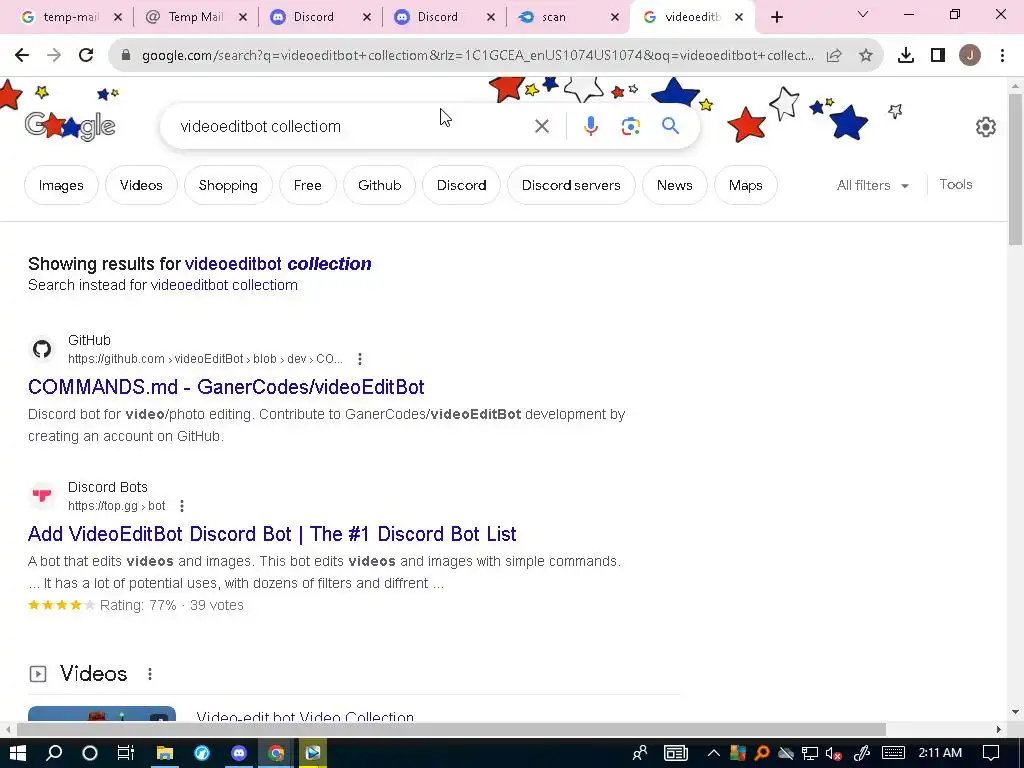Bookmark this page with the star icon

pos(865,56)
